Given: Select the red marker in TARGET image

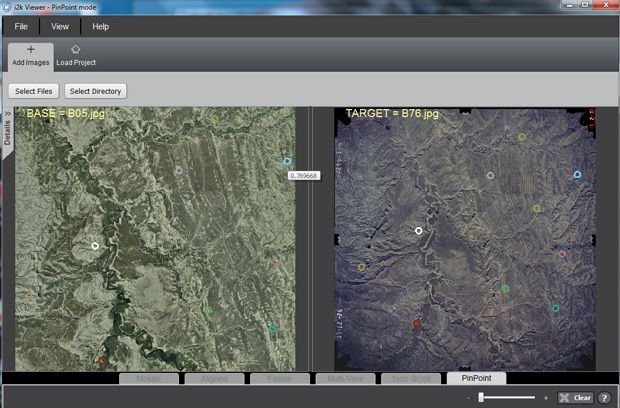Looking at the screenshot, I should pyautogui.click(x=417, y=323).
